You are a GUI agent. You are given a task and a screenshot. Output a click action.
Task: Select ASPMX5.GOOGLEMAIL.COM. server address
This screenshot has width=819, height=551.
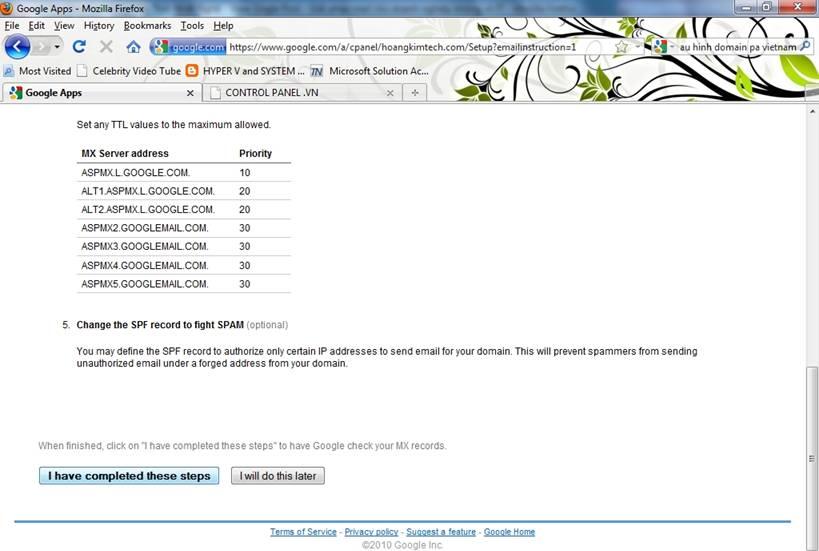[x=145, y=284]
